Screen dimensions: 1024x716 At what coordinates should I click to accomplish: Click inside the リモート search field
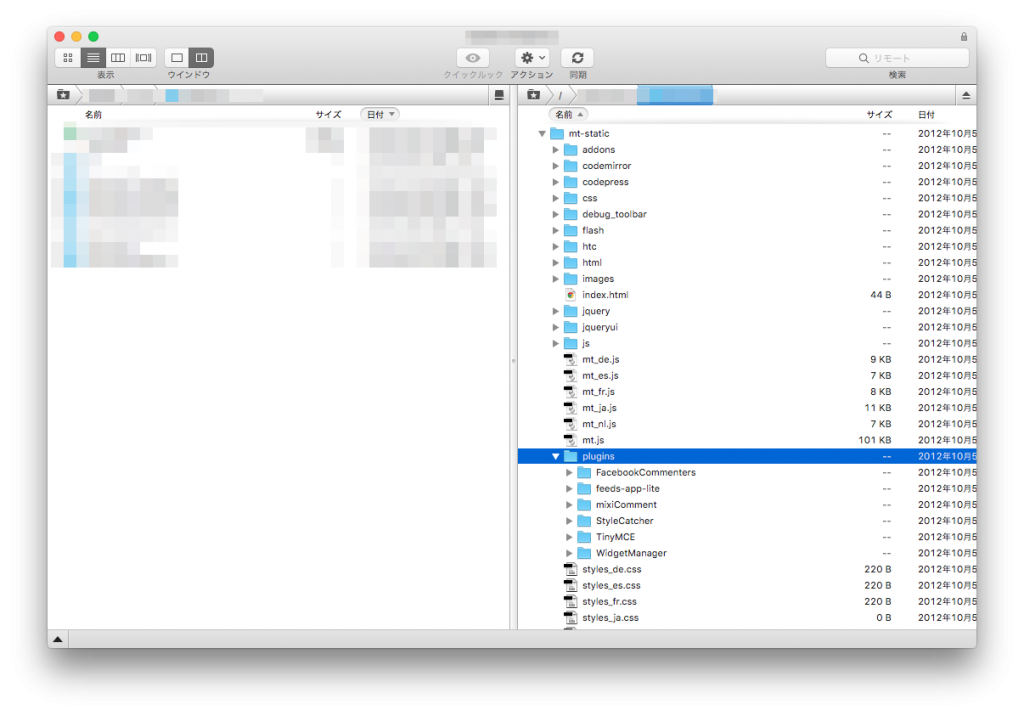897,57
